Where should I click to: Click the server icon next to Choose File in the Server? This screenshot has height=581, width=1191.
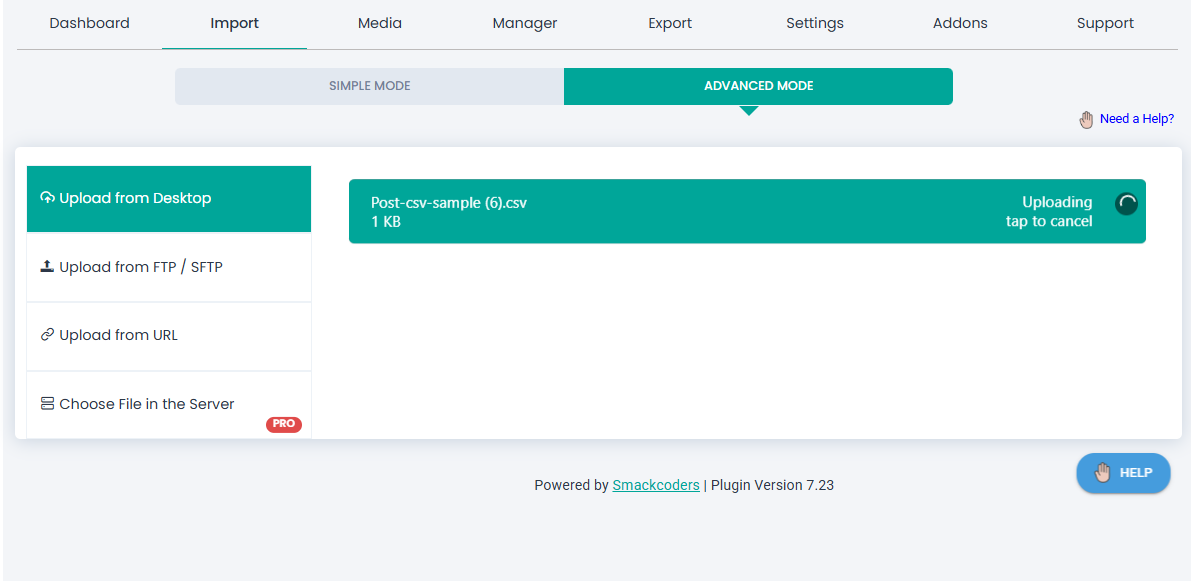click(48, 403)
